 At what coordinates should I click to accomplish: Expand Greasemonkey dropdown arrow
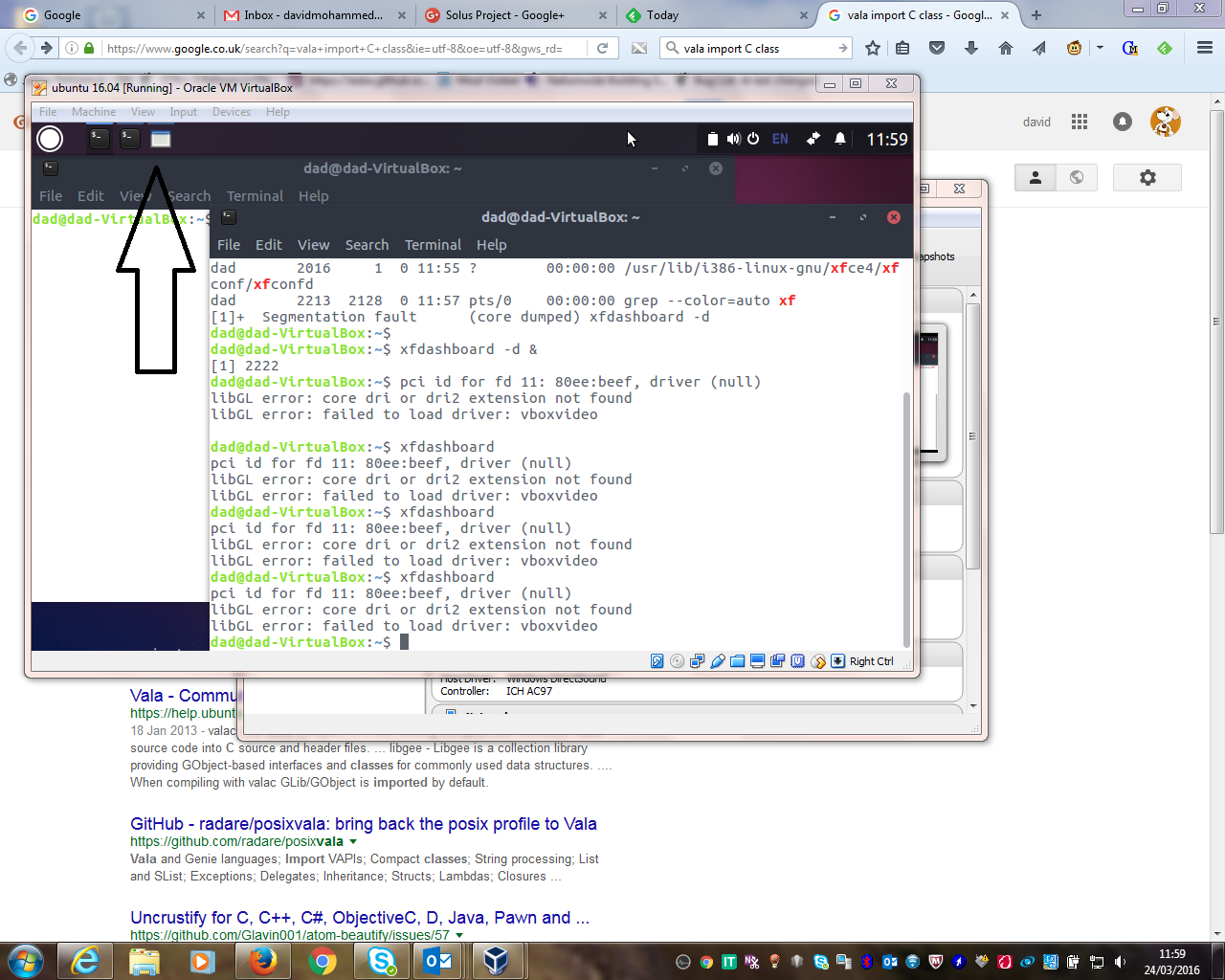(1100, 48)
